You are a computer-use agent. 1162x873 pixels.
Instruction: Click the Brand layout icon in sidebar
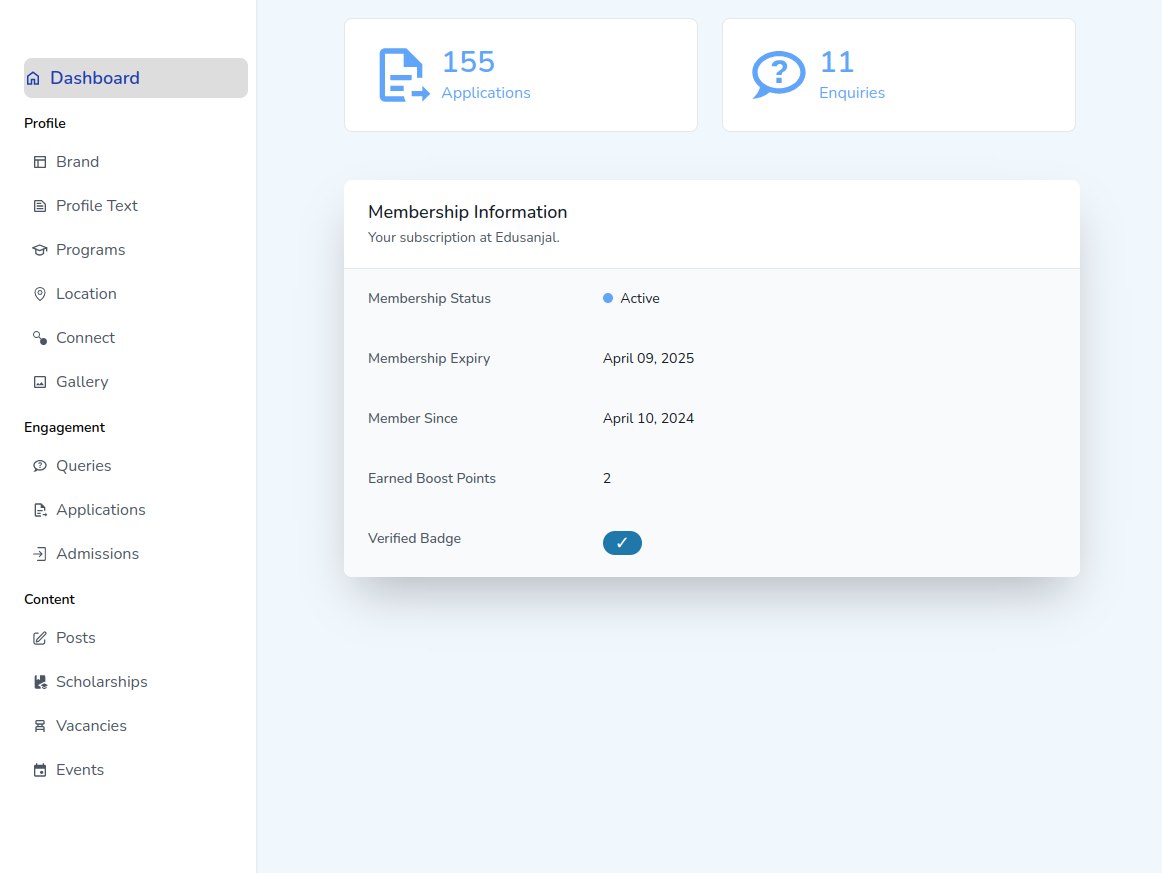40,162
